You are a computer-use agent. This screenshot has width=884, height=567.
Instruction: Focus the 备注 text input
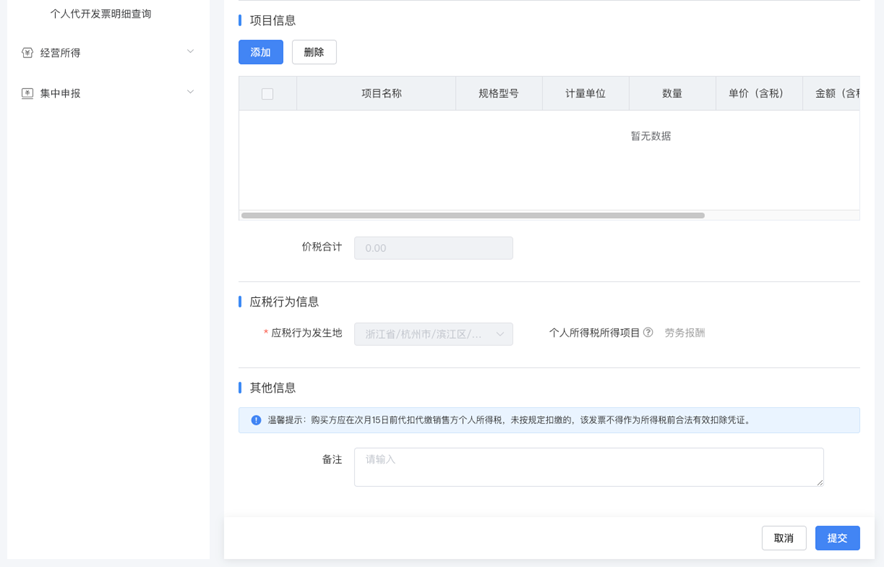[588, 467]
